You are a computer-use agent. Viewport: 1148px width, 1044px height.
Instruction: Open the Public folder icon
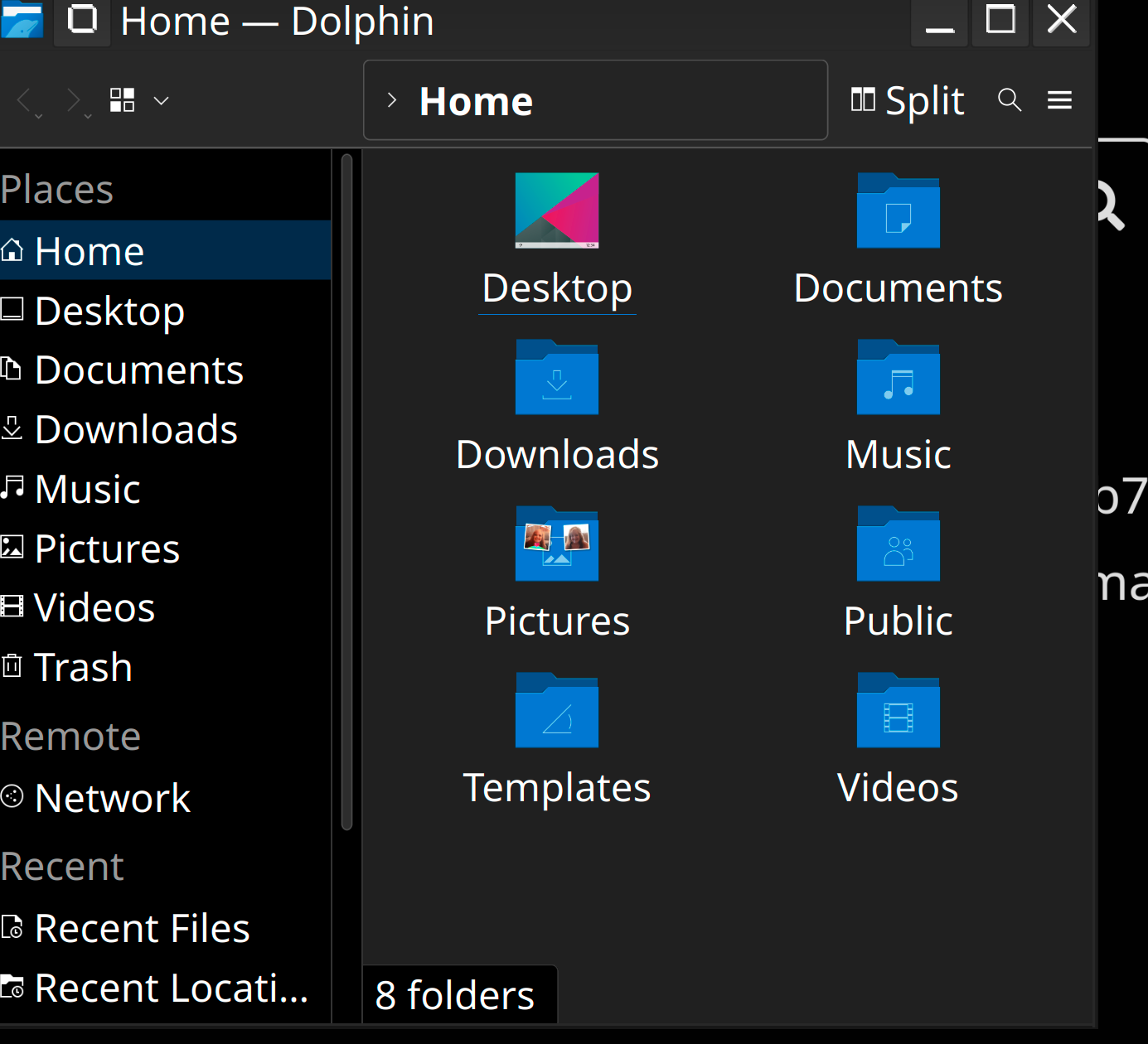coord(898,545)
